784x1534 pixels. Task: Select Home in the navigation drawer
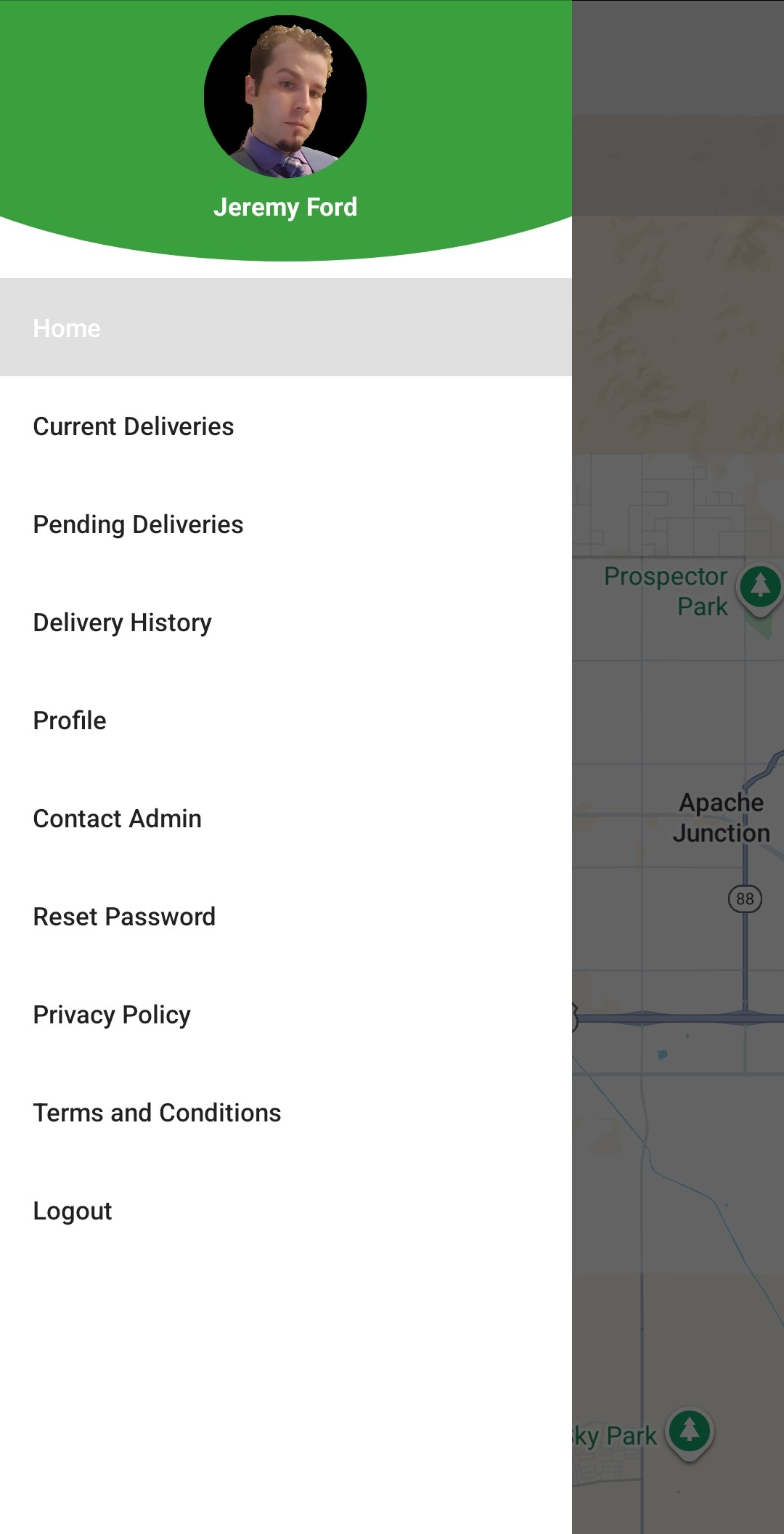[66, 327]
